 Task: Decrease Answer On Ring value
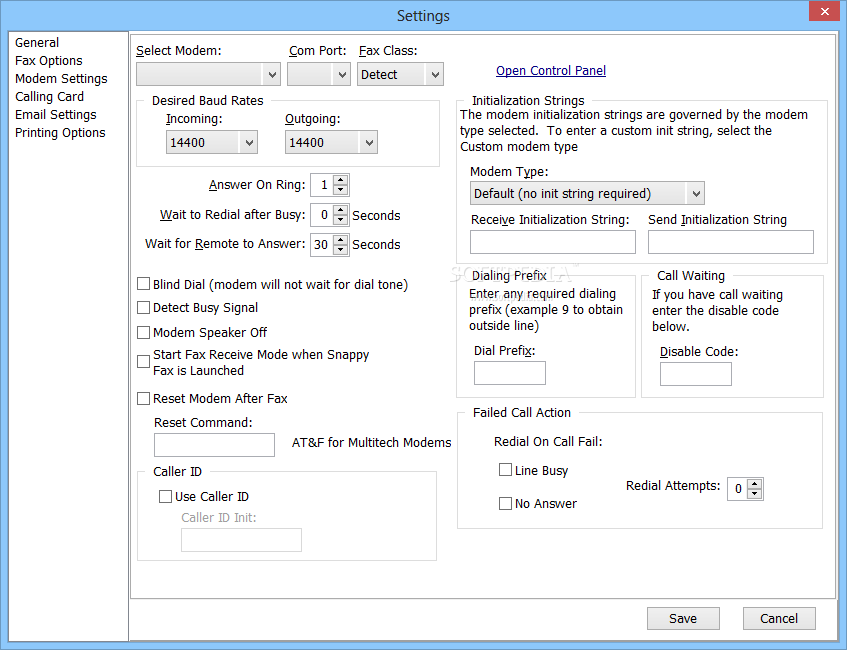(x=340, y=190)
